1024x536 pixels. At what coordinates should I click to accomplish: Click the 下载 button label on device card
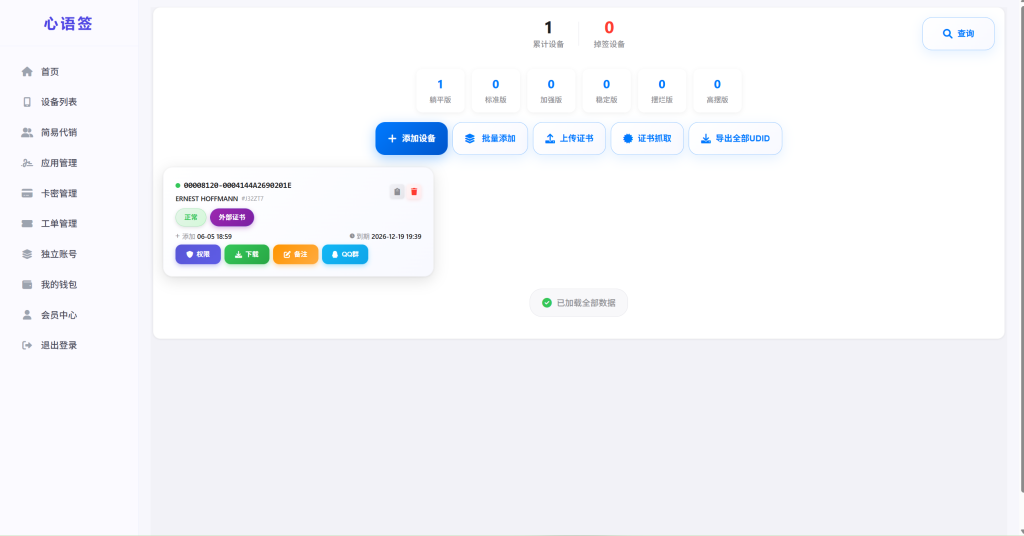click(252, 255)
